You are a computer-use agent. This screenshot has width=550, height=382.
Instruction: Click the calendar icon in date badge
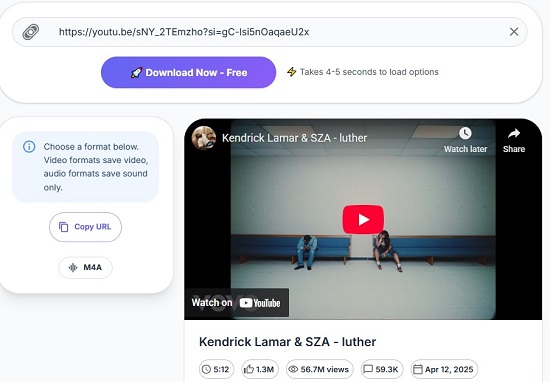coord(418,369)
